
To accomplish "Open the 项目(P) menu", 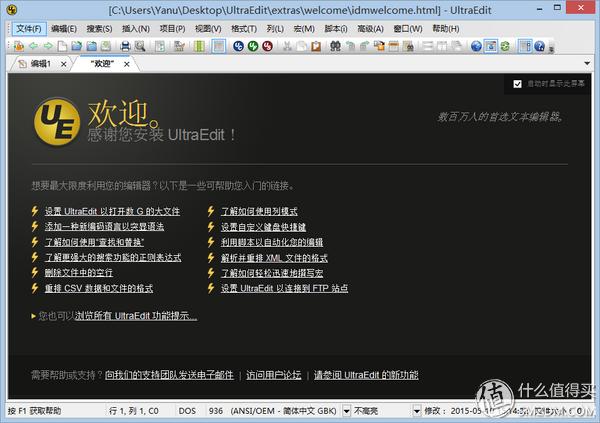I will tap(172, 29).
